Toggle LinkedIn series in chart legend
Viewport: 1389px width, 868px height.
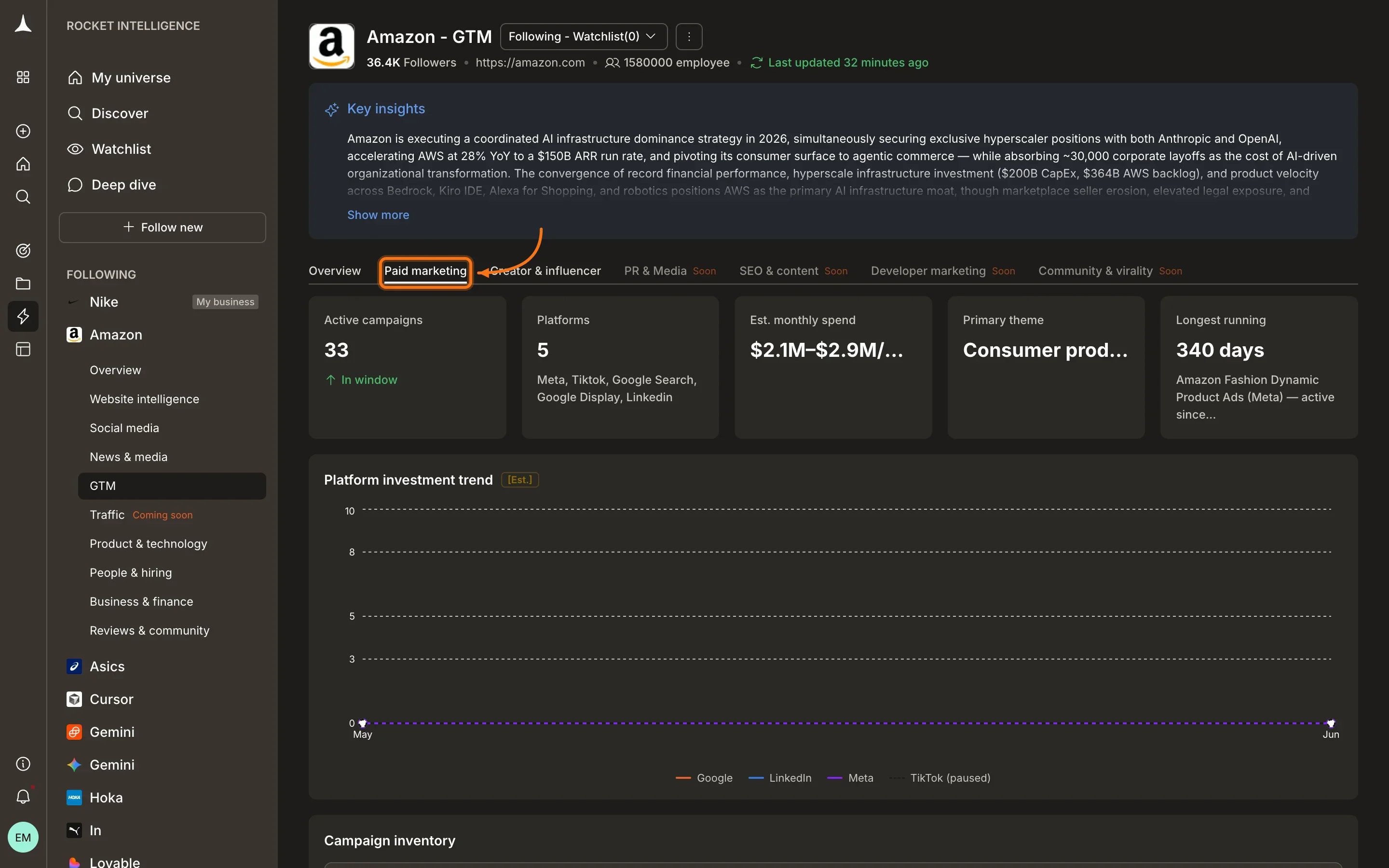click(x=780, y=778)
